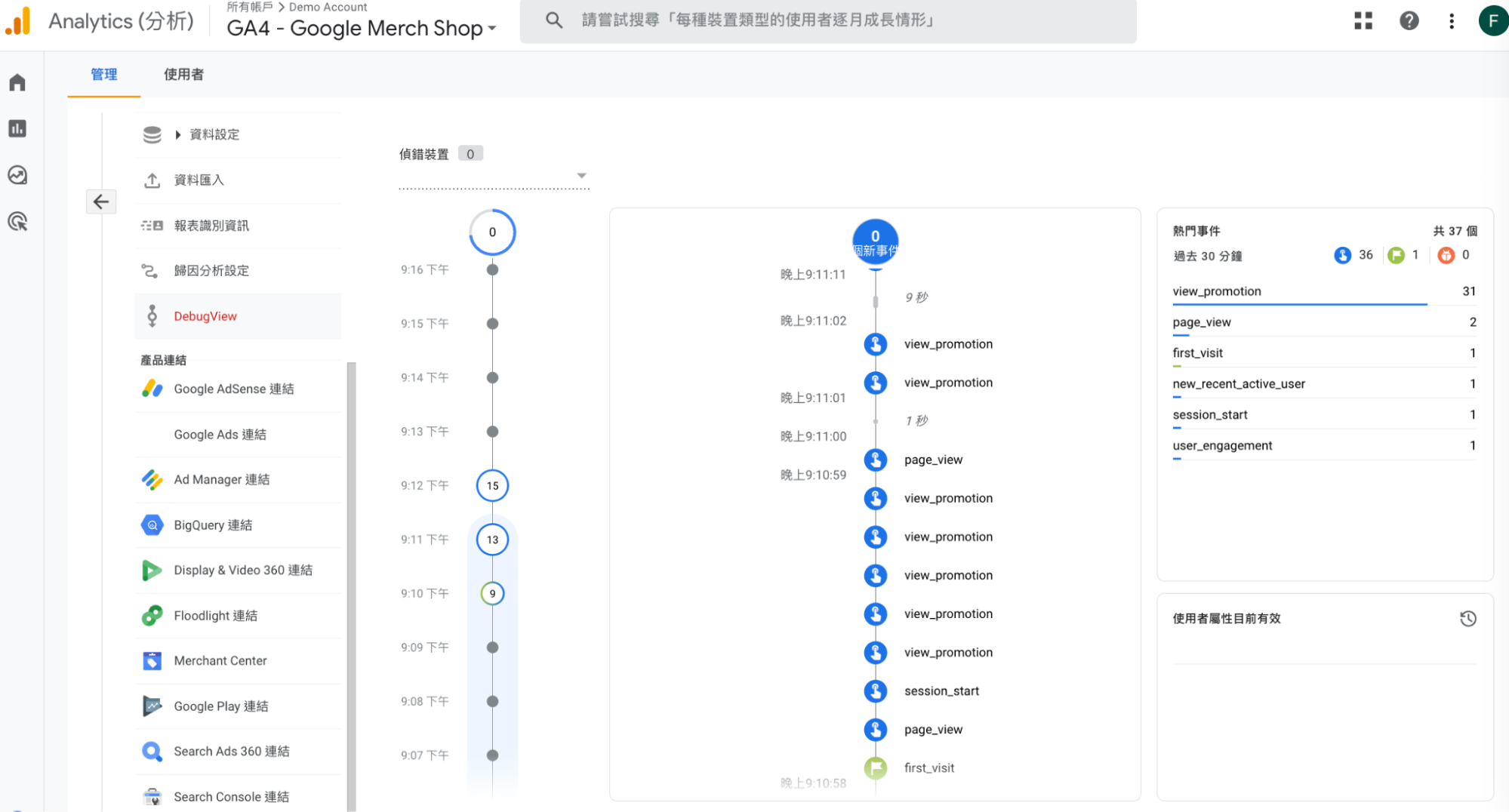Viewport: 1509px width, 812px height.
Task: Click the admin menu vertical scrollbar
Action: pos(351,586)
